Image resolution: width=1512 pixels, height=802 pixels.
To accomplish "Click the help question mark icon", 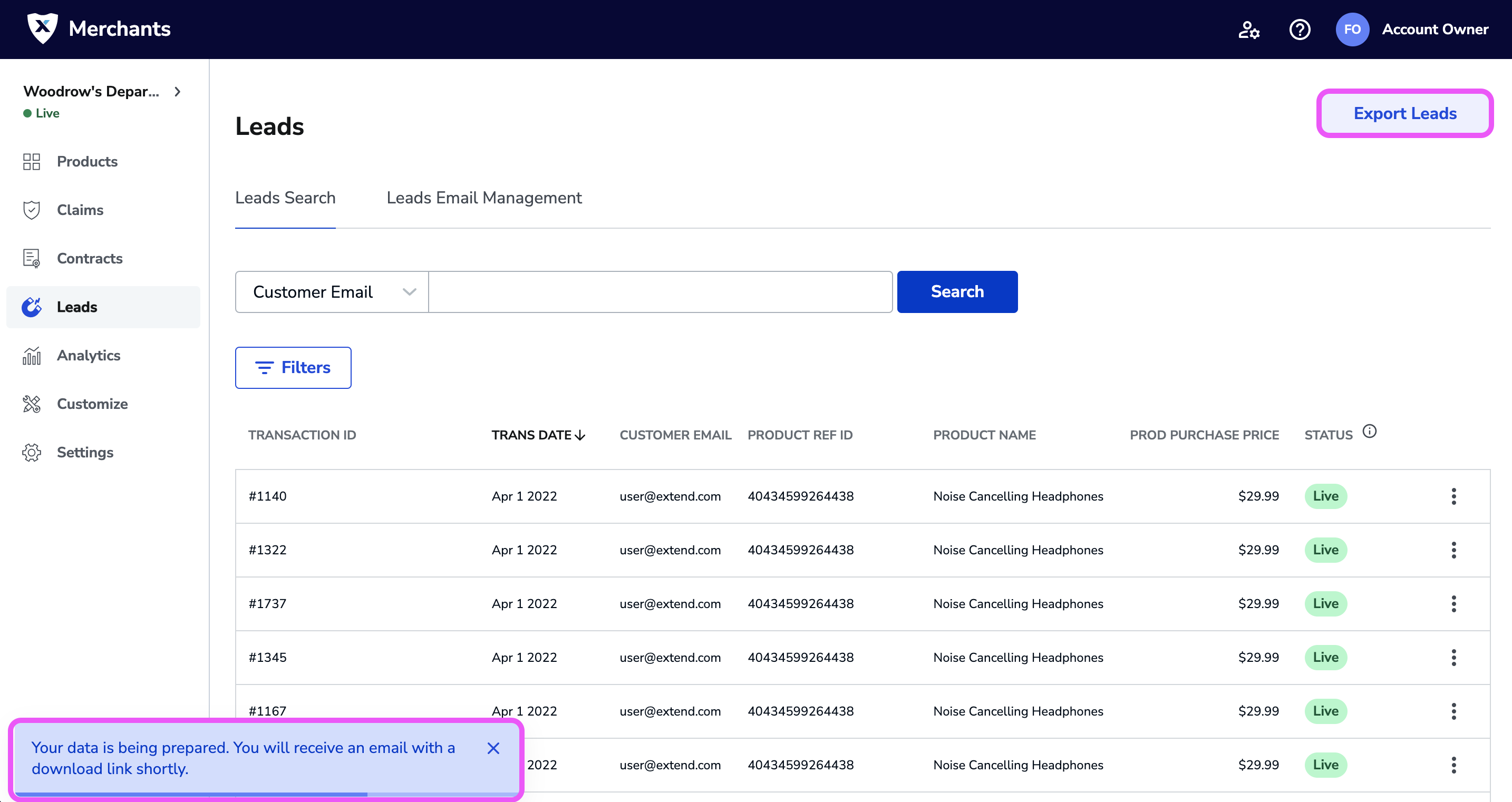I will click(1300, 30).
